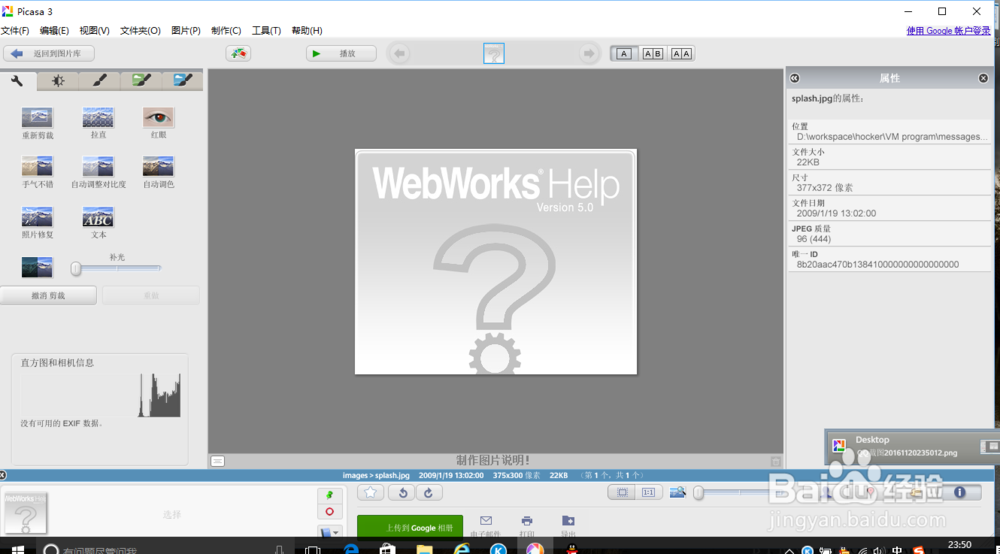Click the 电子邮件 email icon
Viewport: 1000px width, 554px height.
pyautogui.click(x=486, y=525)
